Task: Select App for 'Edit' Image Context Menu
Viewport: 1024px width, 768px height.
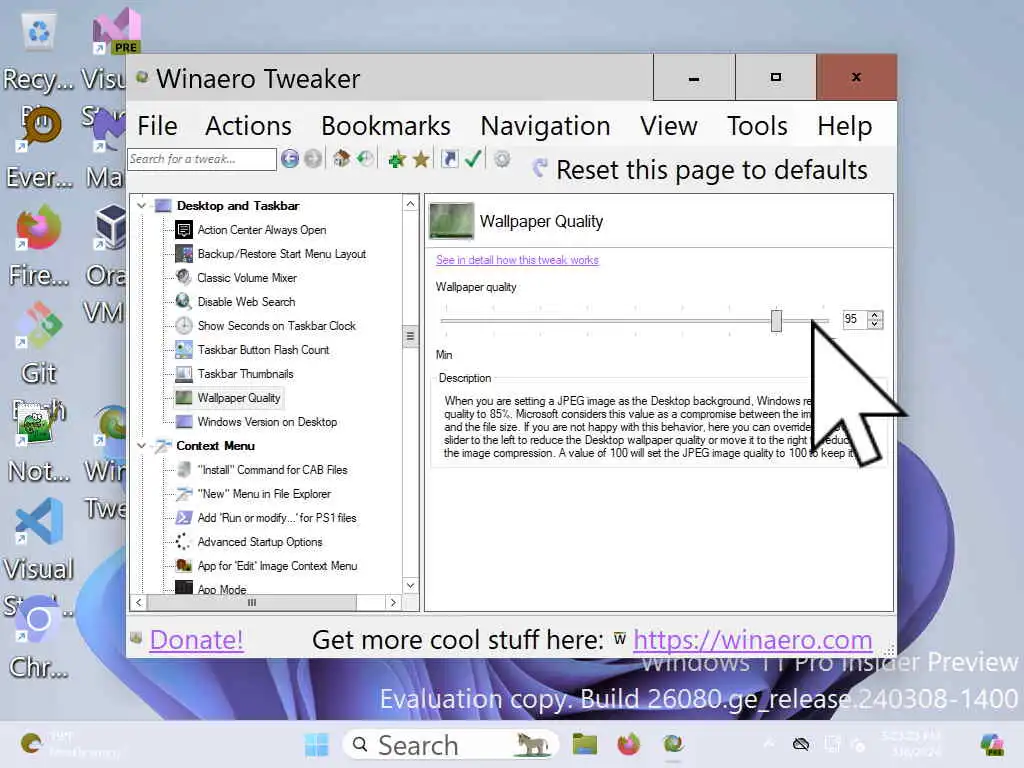Action: point(277,566)
